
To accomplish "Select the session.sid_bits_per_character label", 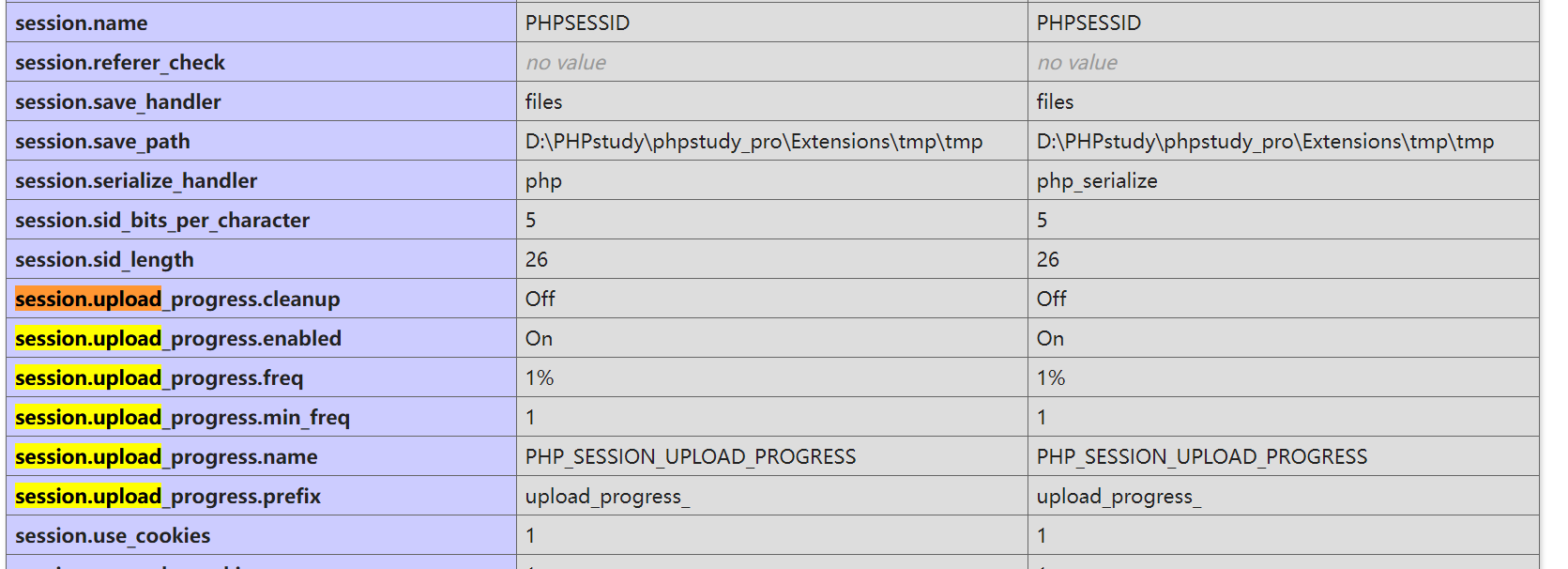I will click(162, 220).
